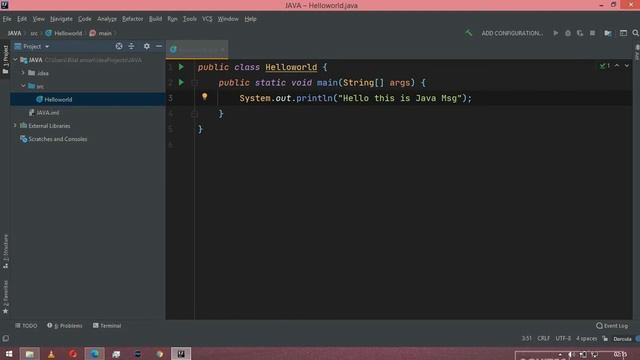Open the Problems tool window

tap(64, 326)
